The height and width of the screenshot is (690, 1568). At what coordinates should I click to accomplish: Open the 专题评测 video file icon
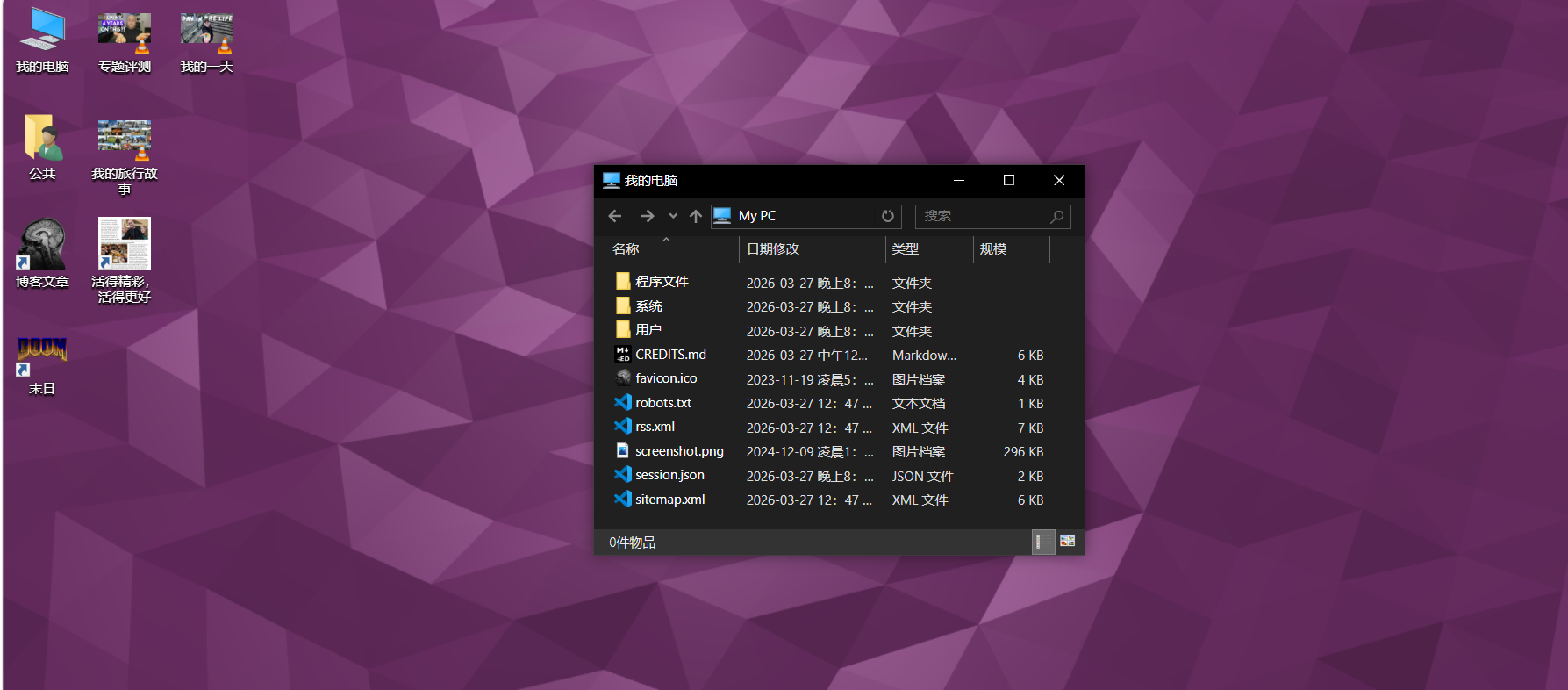point(125,40)
